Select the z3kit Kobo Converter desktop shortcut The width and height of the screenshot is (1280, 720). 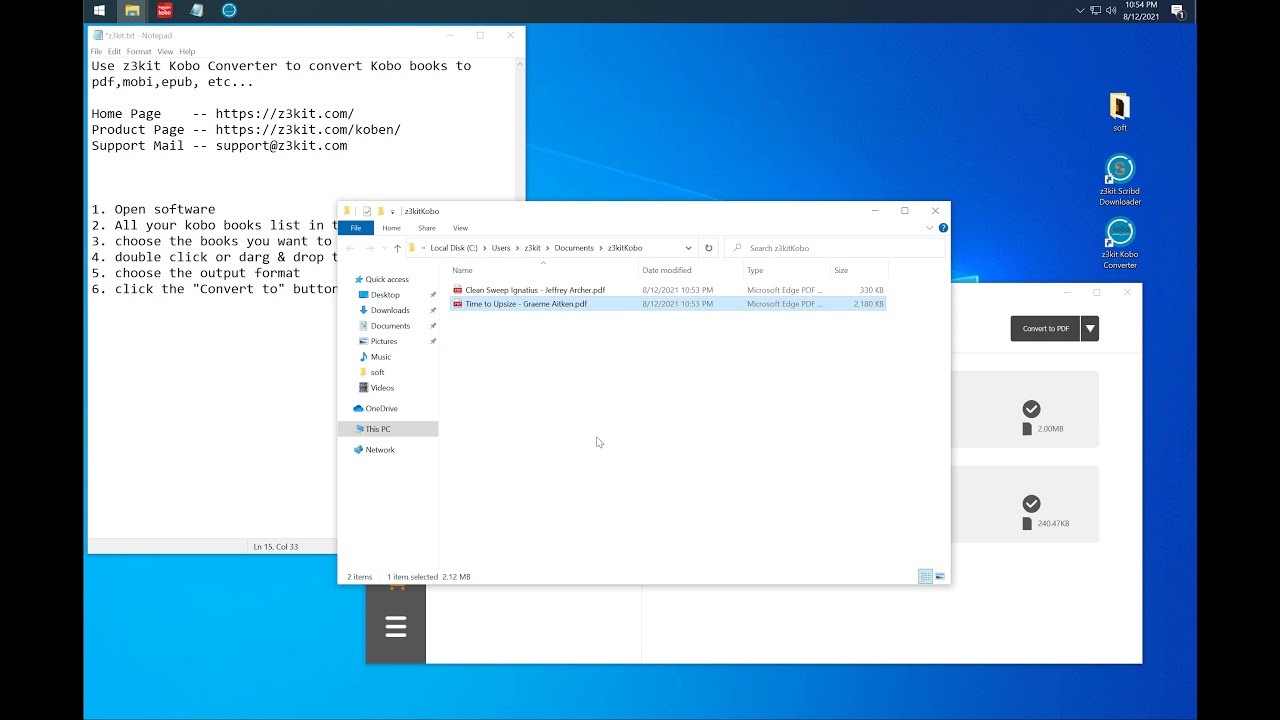tap(1120, 243)
